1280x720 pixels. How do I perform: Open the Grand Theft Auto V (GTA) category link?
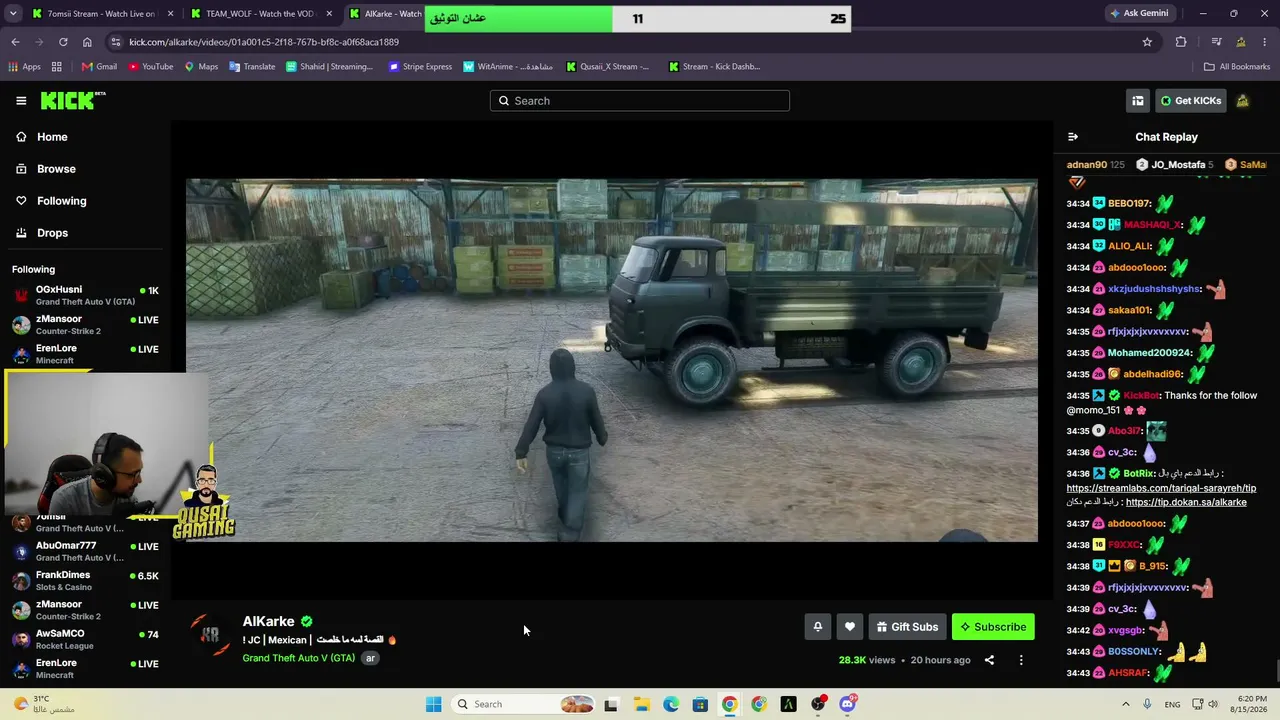(298, 658)
